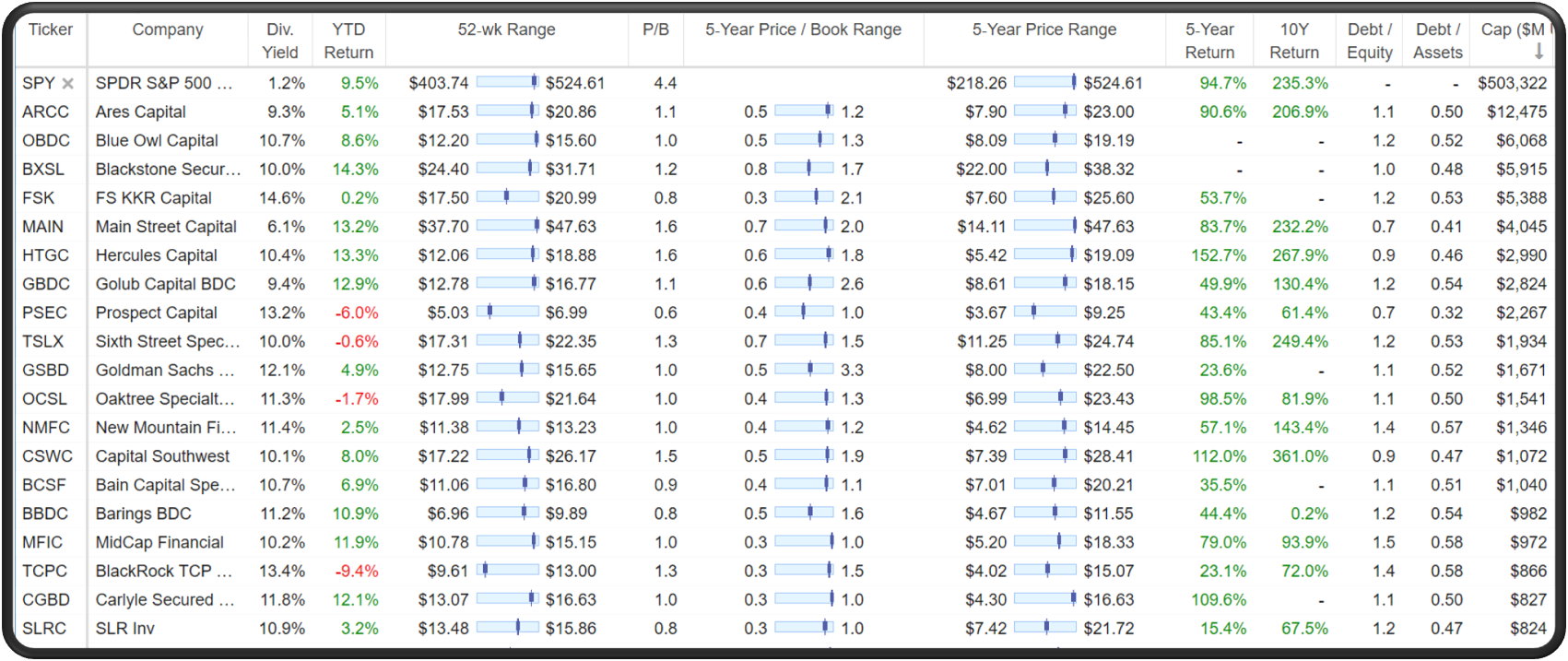Click SPY market cap value $503,322
Screen dimensions: 1568x661
tap(1512, 83)
